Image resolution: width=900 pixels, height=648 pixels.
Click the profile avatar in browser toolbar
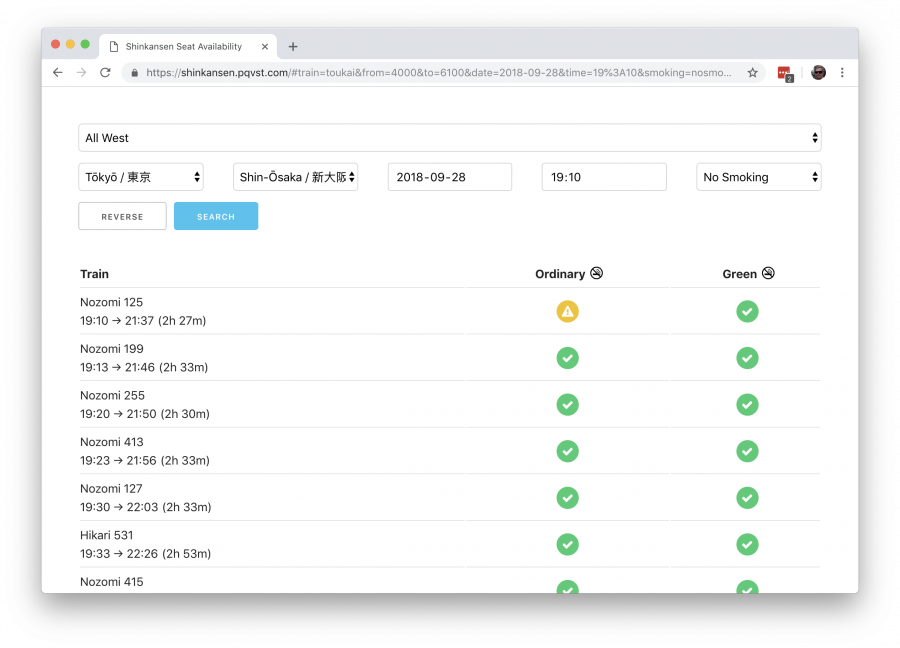pyautogui.click(x=817, y=73)
